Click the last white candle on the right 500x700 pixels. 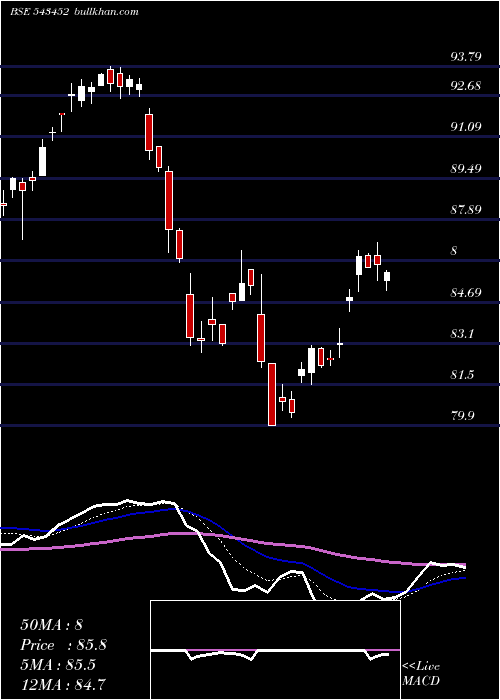coord(387,276)
